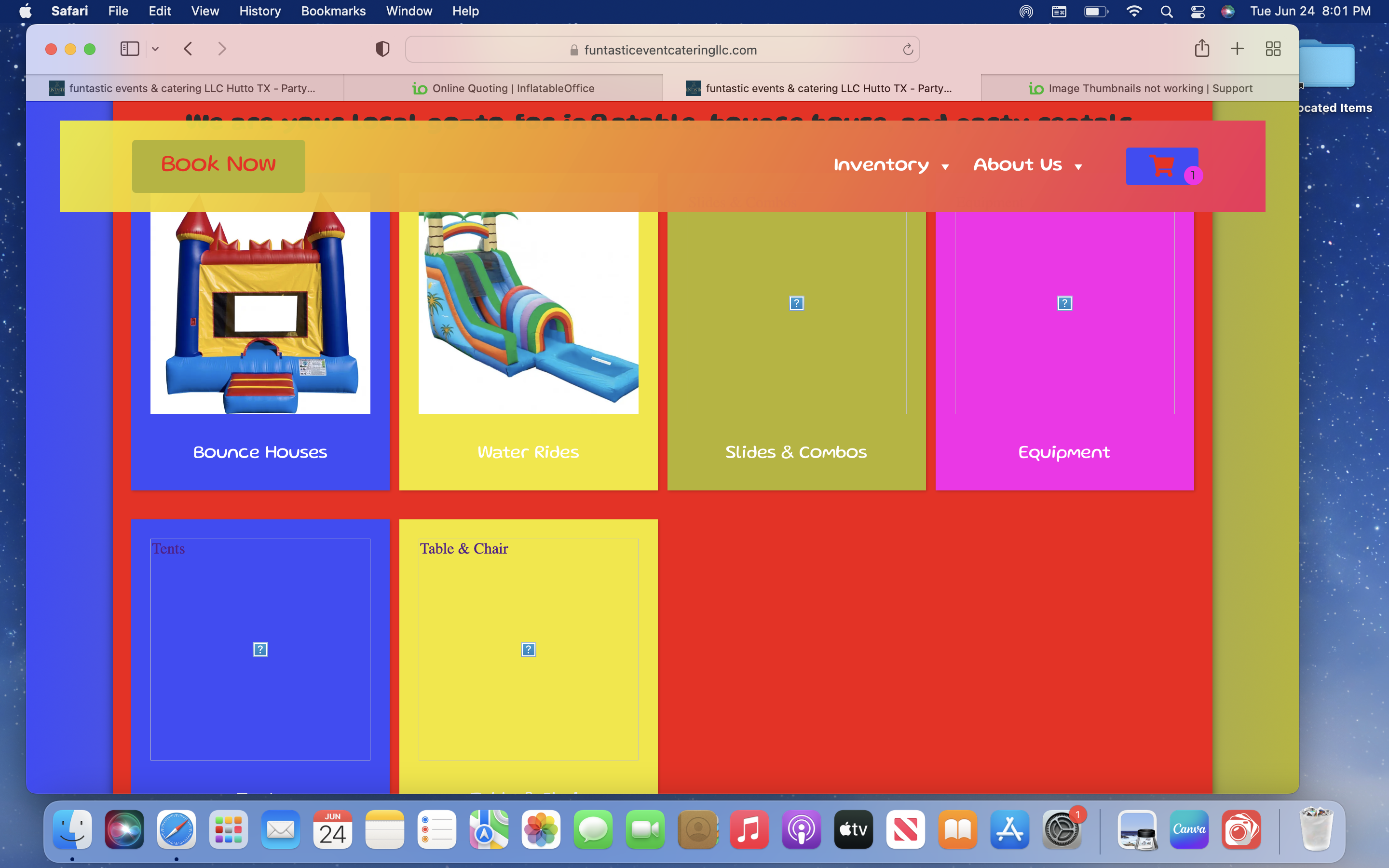Open Control Center in menu bar
Image resolution: width=1389 pixels, height=868 pixels.
[1198, 12]
